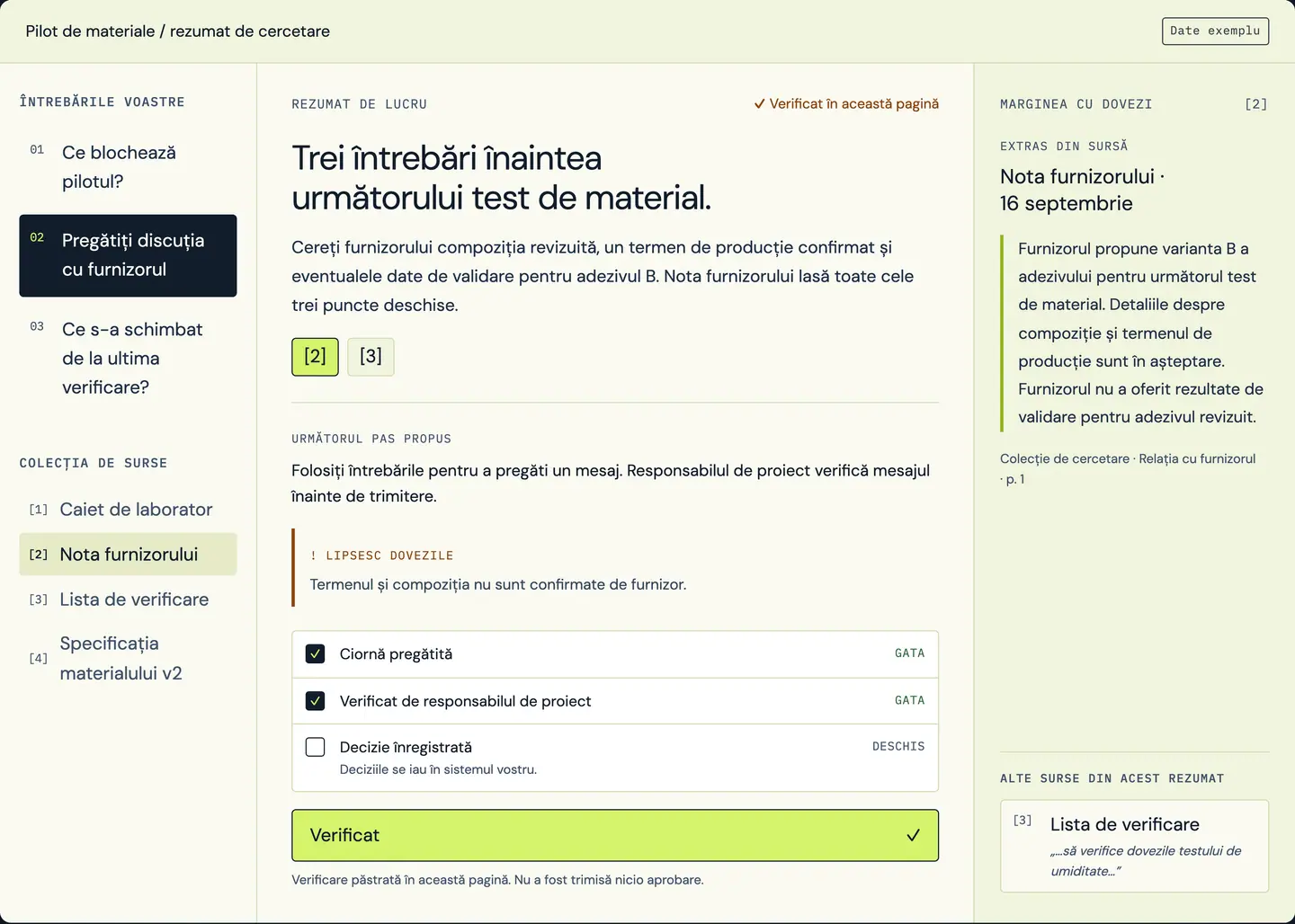The image size is (1295, 924).
Task: Click the supplier note excerpt quote
Action: (1134, 333)
